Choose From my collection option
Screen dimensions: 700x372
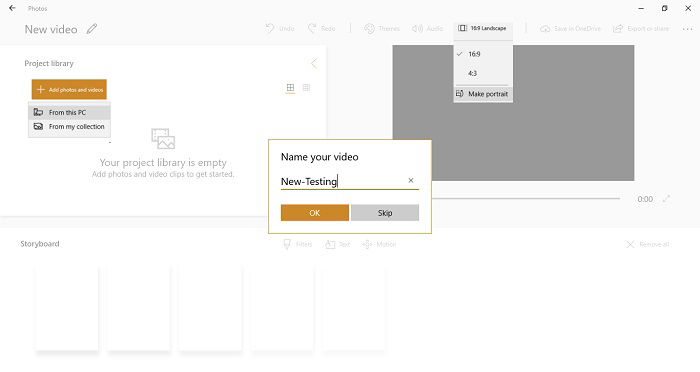point(69,127)
